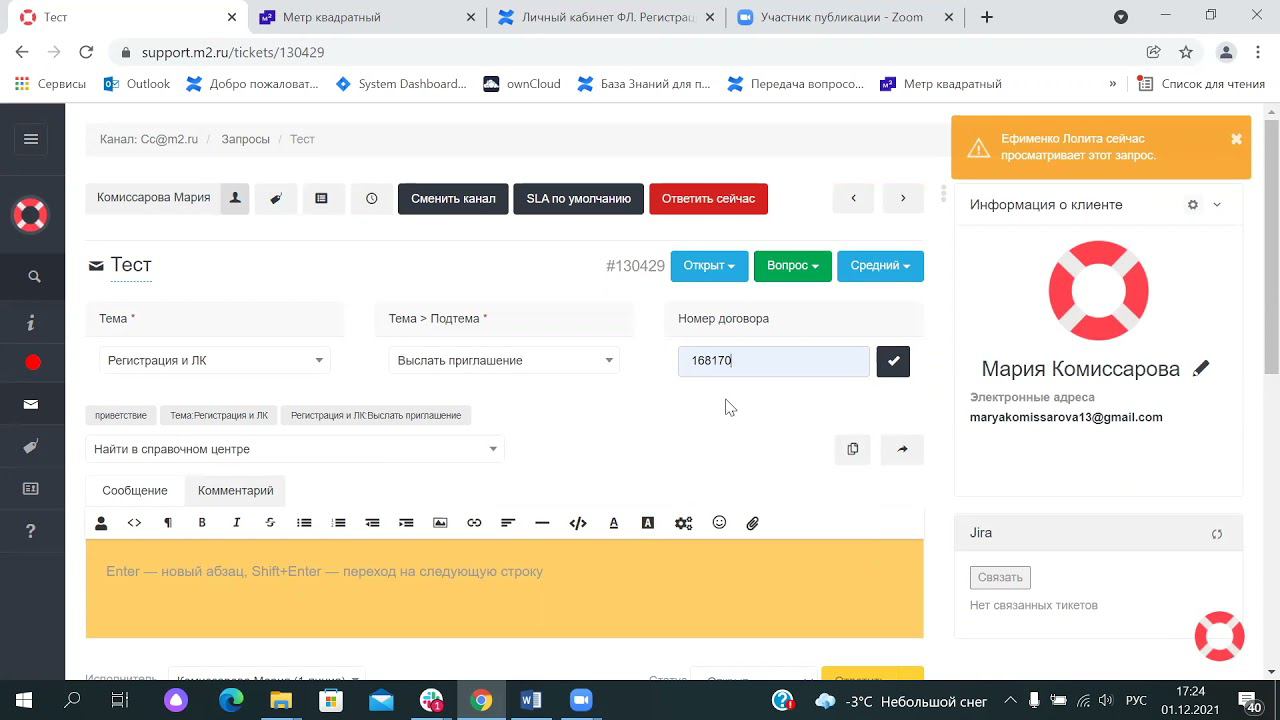Open the info icon in the left sidebar
Screen dimensions: 1280x720
click(x=31, y=322)
